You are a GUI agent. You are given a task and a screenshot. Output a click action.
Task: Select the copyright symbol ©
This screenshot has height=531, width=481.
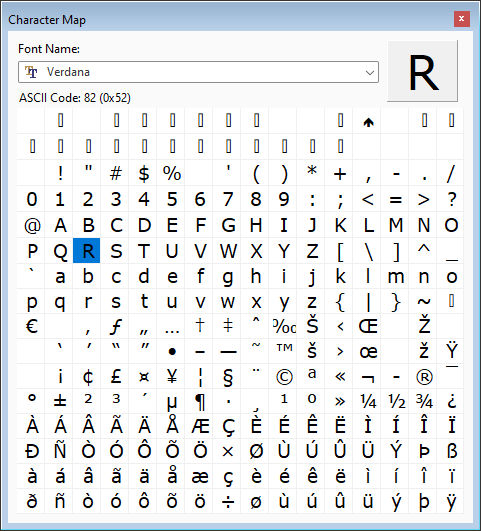284,377
